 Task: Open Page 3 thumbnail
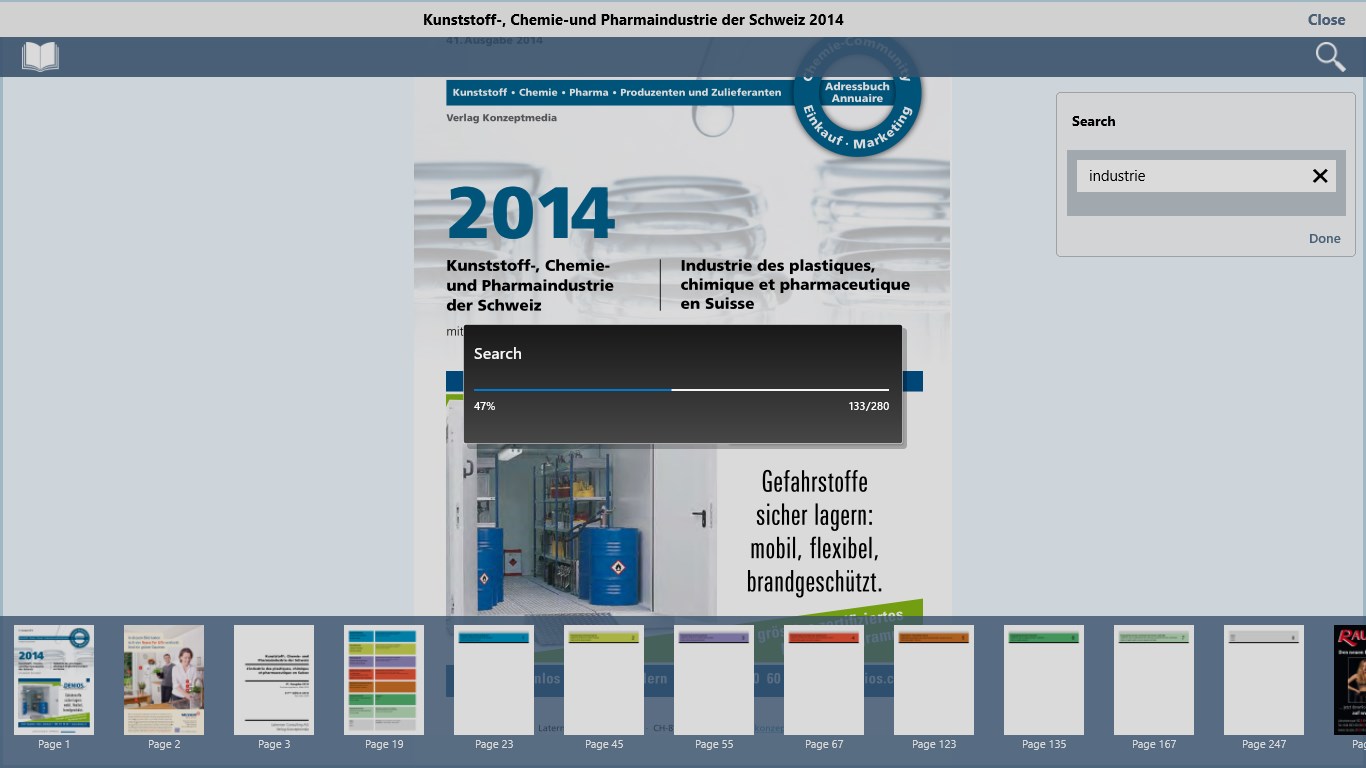[274, 680]
